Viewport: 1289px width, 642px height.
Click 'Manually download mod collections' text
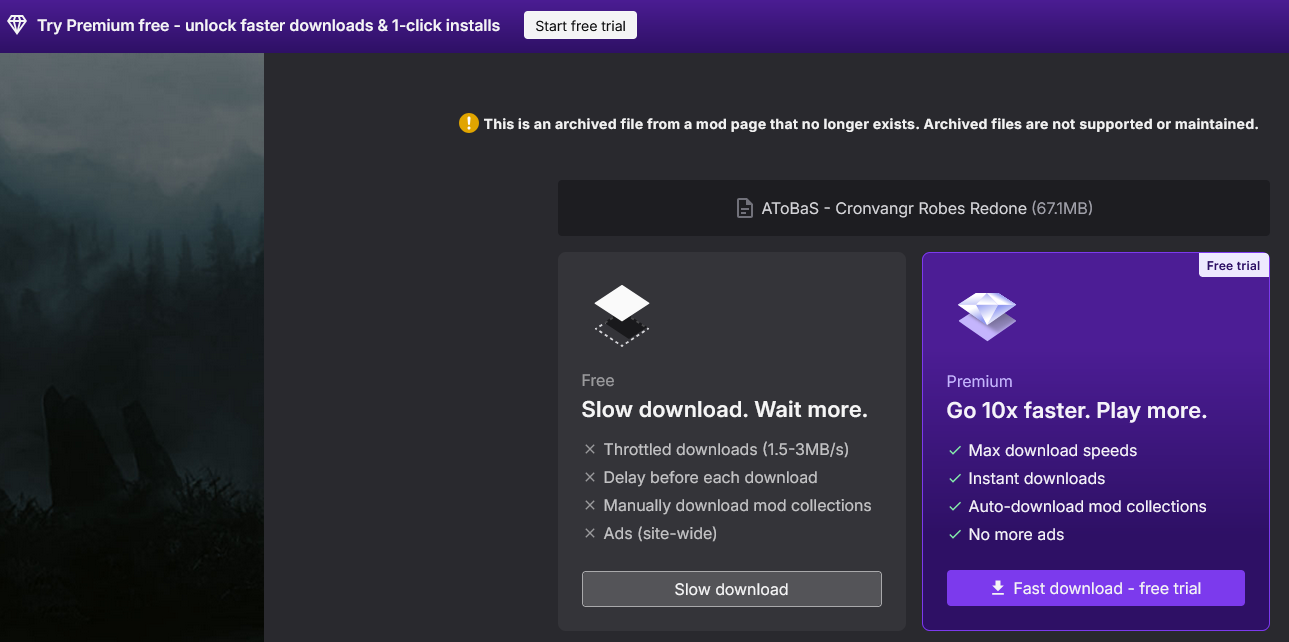(x=737, y=506)
